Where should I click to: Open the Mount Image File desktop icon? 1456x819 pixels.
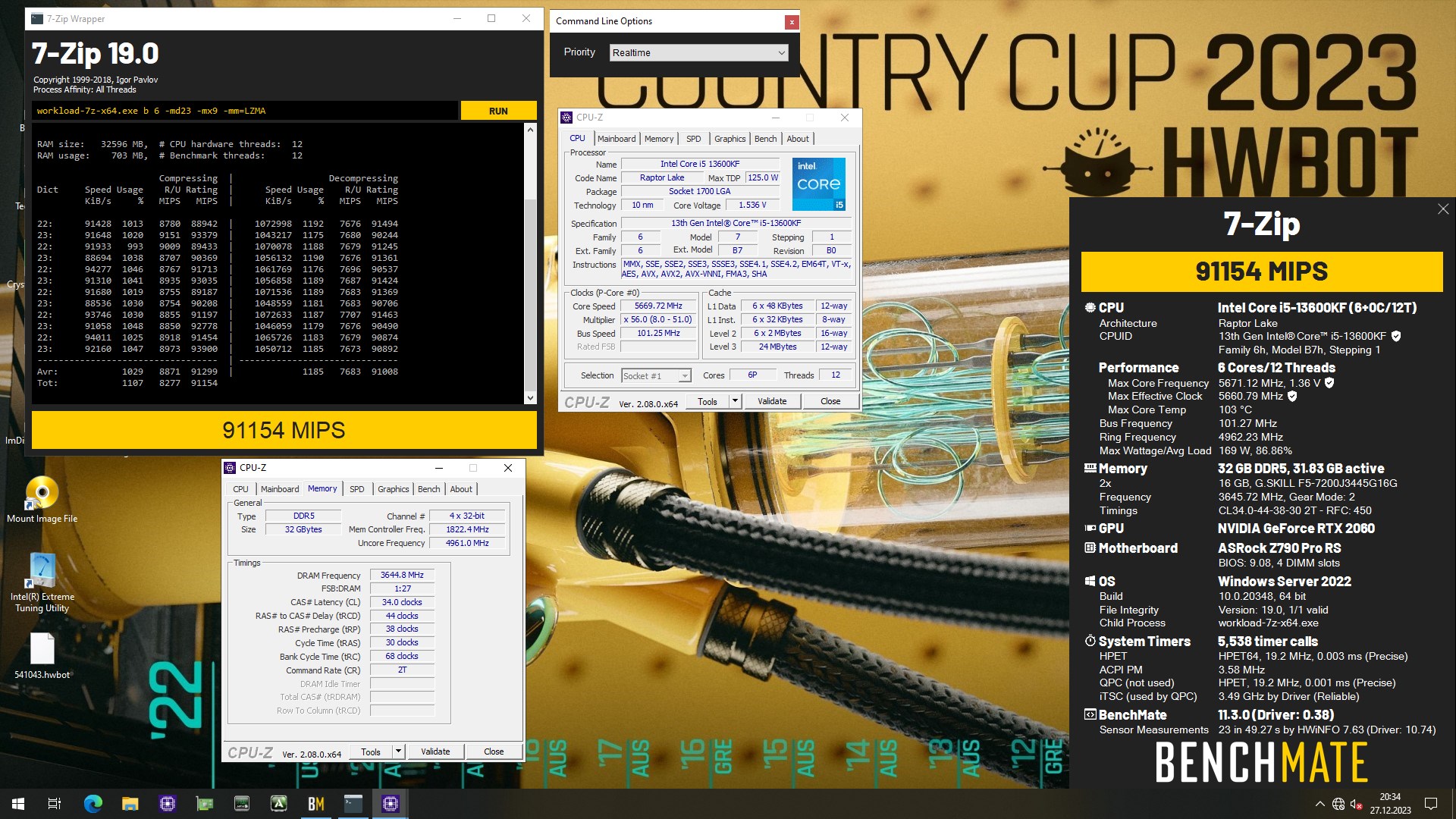click(x=42, y=500)
